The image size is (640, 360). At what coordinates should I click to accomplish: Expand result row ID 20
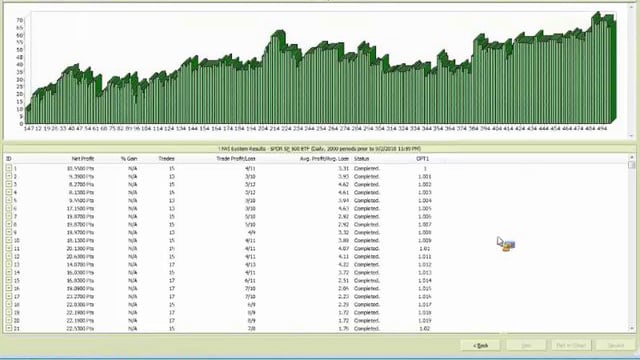9,320
